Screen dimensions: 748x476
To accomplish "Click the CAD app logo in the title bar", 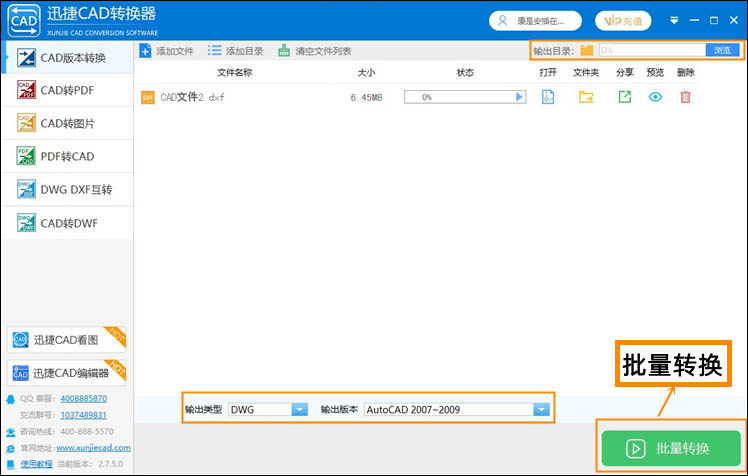I will [x=24, y=21].
